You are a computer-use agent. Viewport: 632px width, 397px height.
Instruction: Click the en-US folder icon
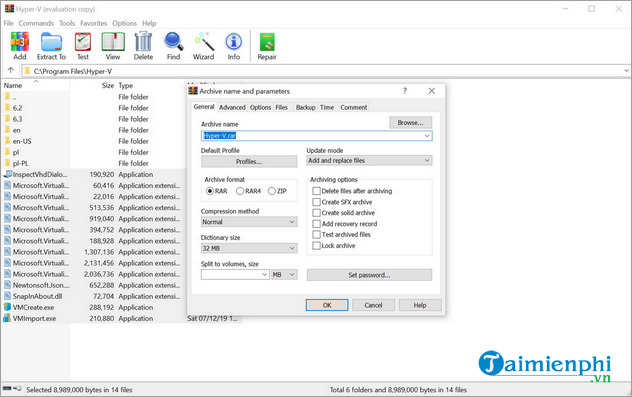point(7,141)
